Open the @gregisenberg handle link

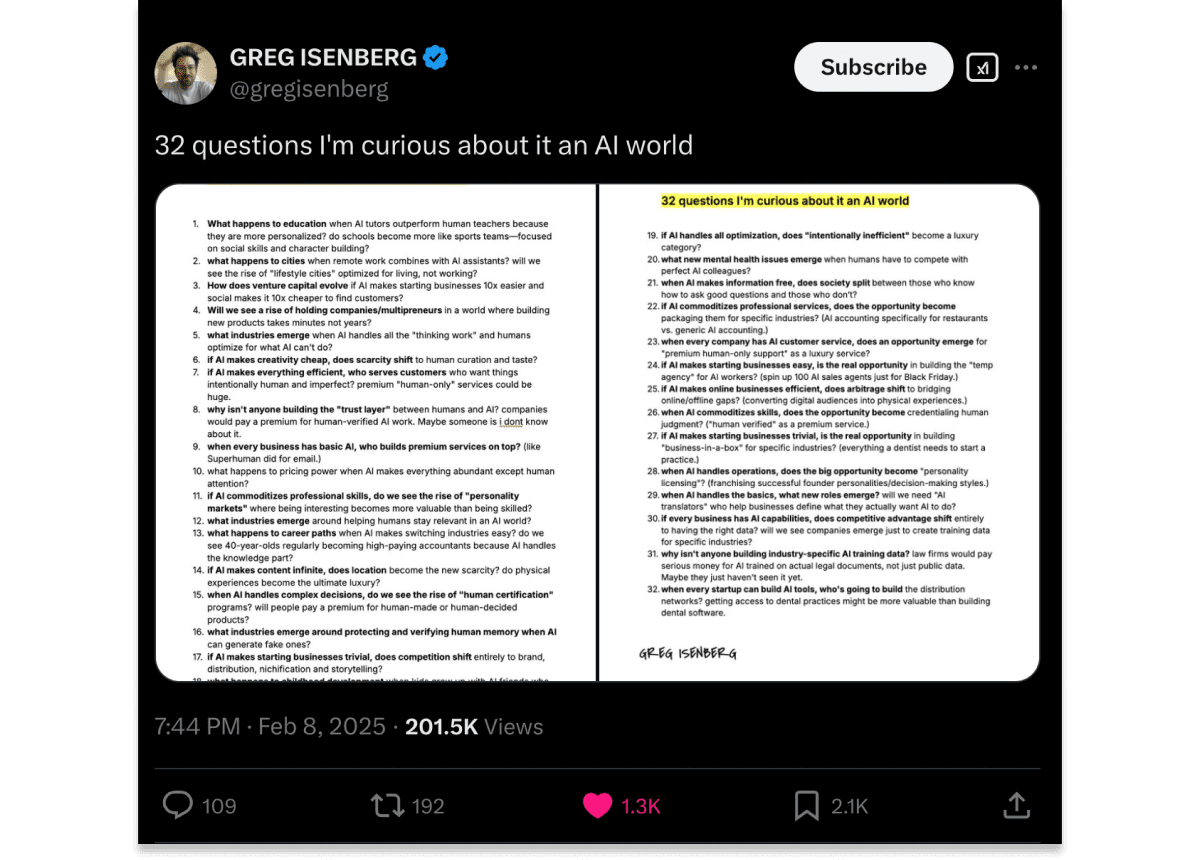(309, 89)
